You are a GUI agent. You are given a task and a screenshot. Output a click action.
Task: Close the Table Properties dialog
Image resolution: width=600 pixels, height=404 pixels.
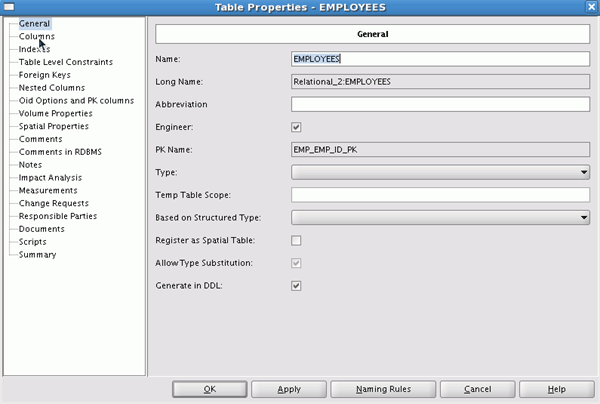click(x=591, y=7)
